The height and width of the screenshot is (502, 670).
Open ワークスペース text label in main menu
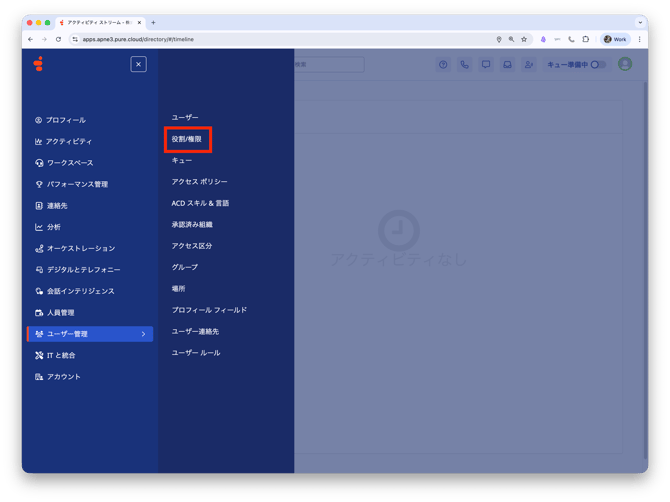[70, 163]
